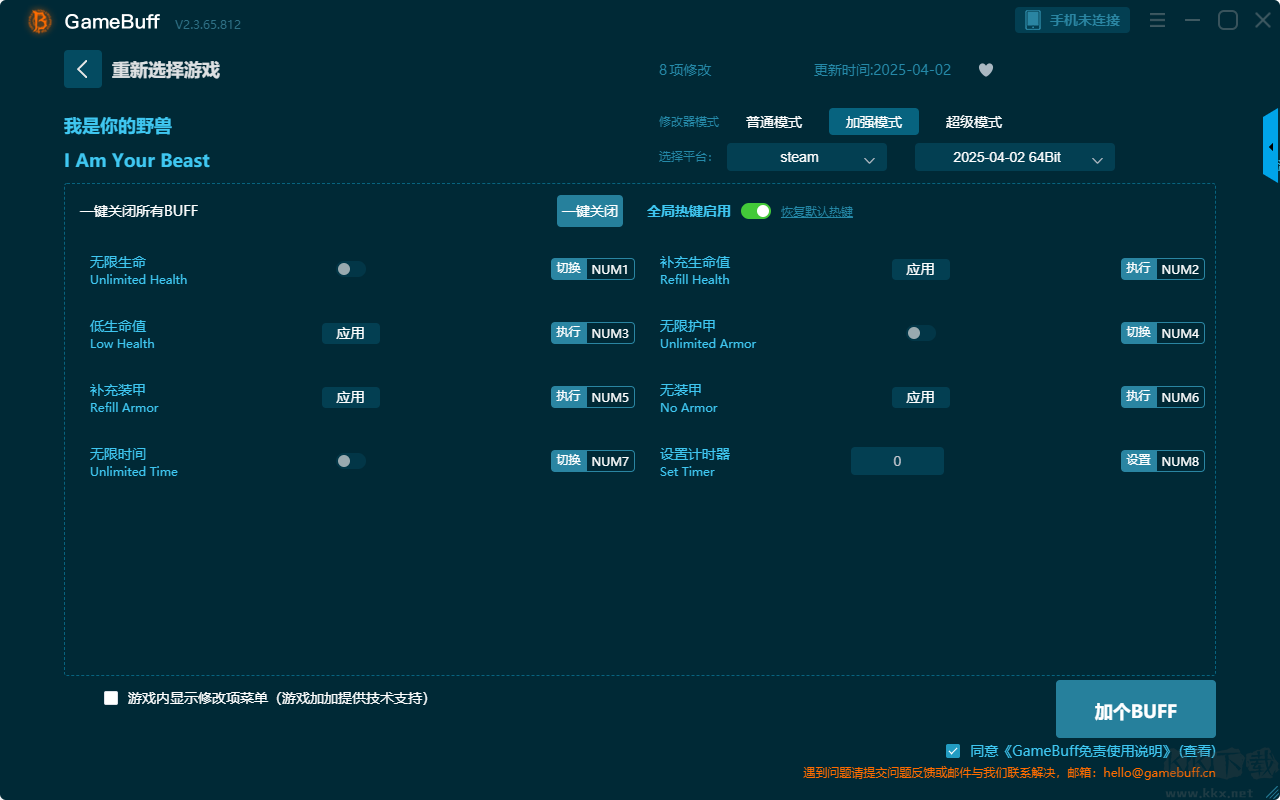Apply Refill Armor
Image resolution: width=1280 pixels, height=800 pixels.
tap(351, 397)
